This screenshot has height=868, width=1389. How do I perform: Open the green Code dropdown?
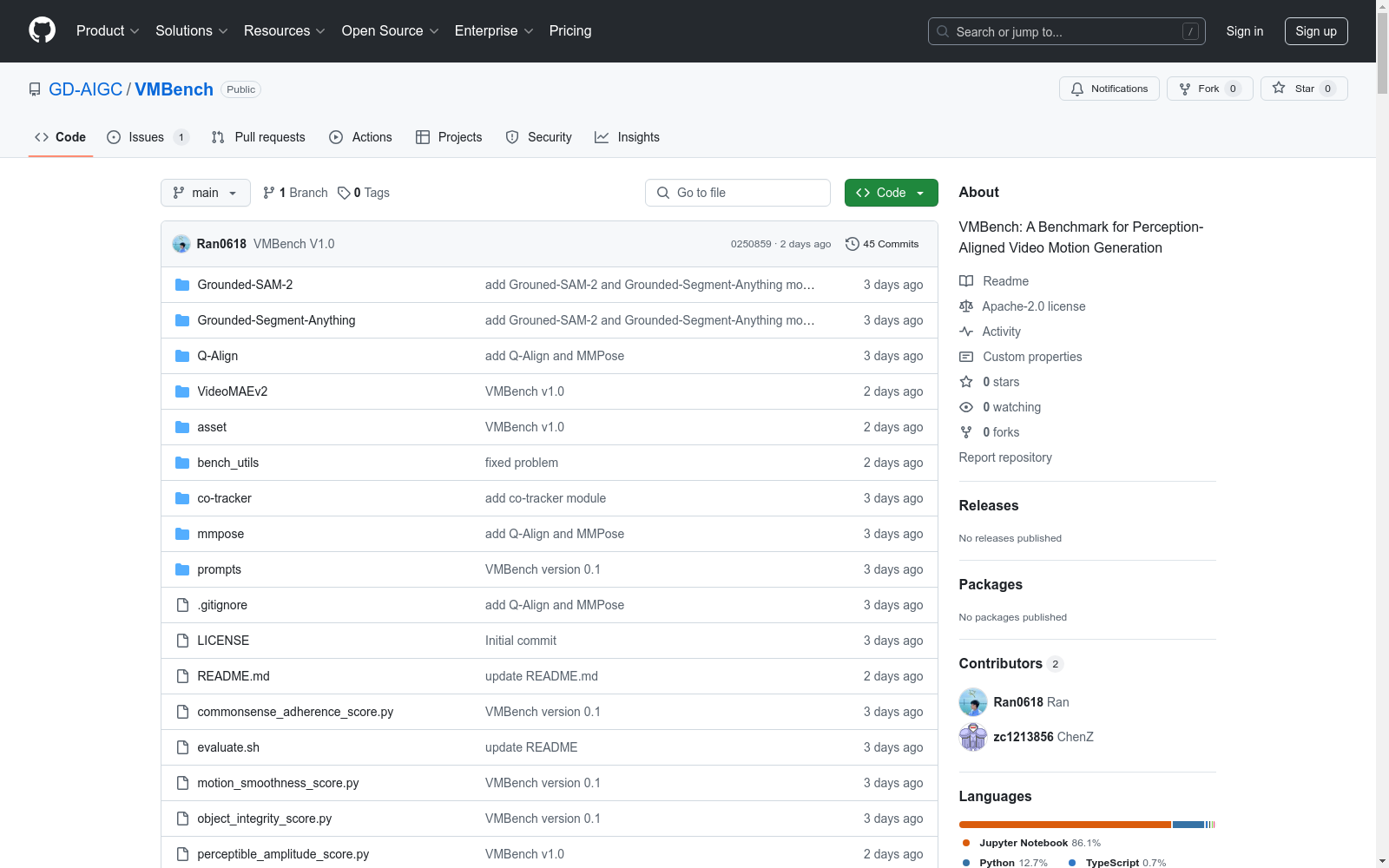click(891, 193)
